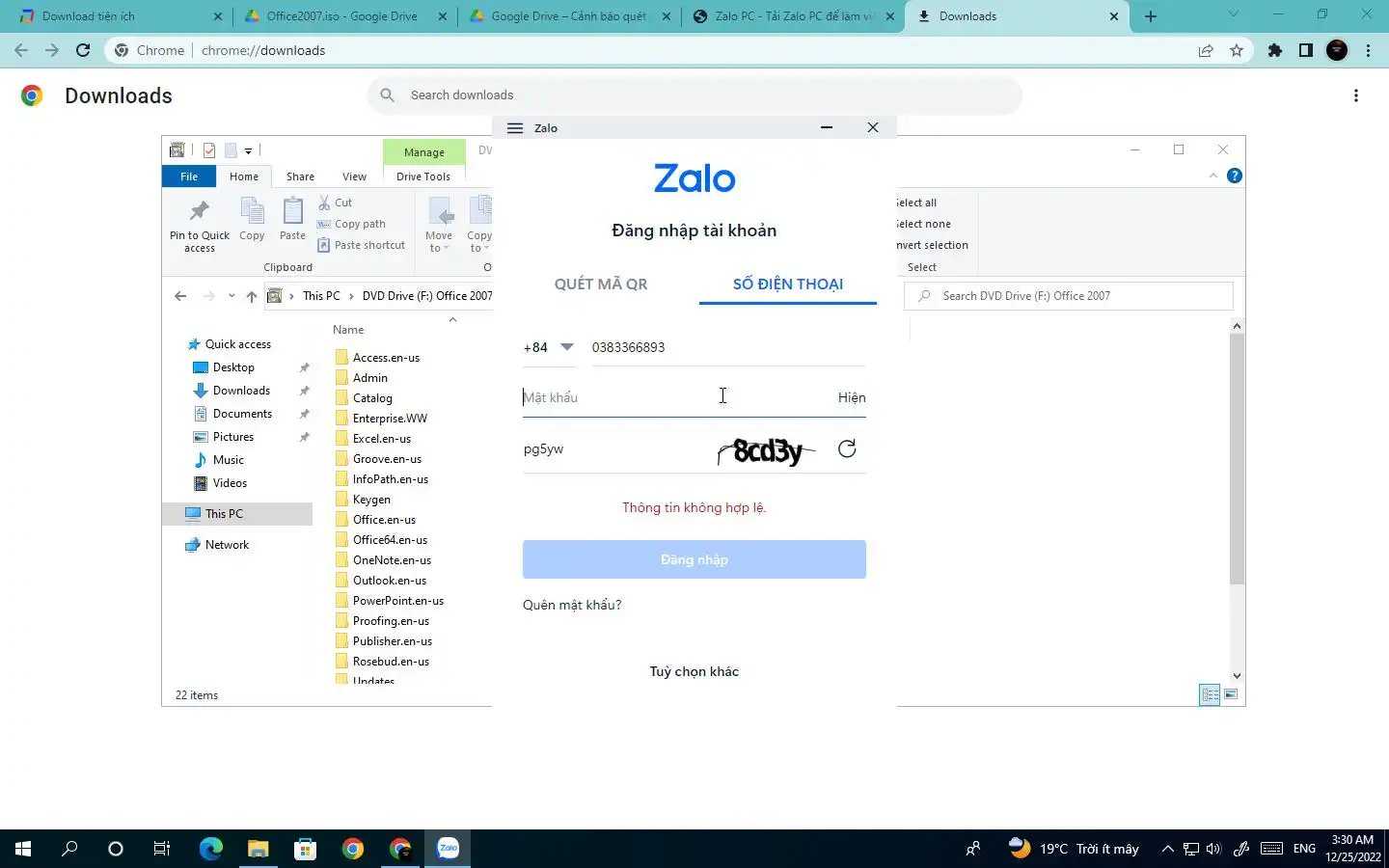Click Explorer Help question icon
The image size is (1389, 868).
1234,176
